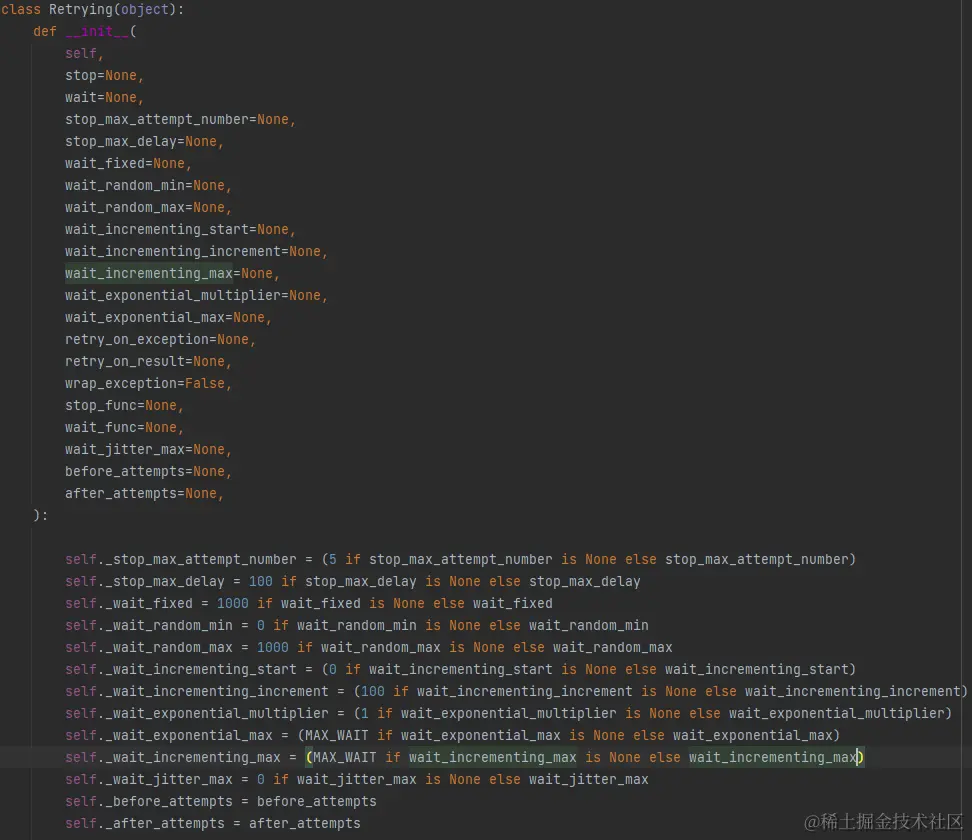Screen dimensions: 972x840
Task: Click the wait_random_max=None parameter
Action: [148, 207]
